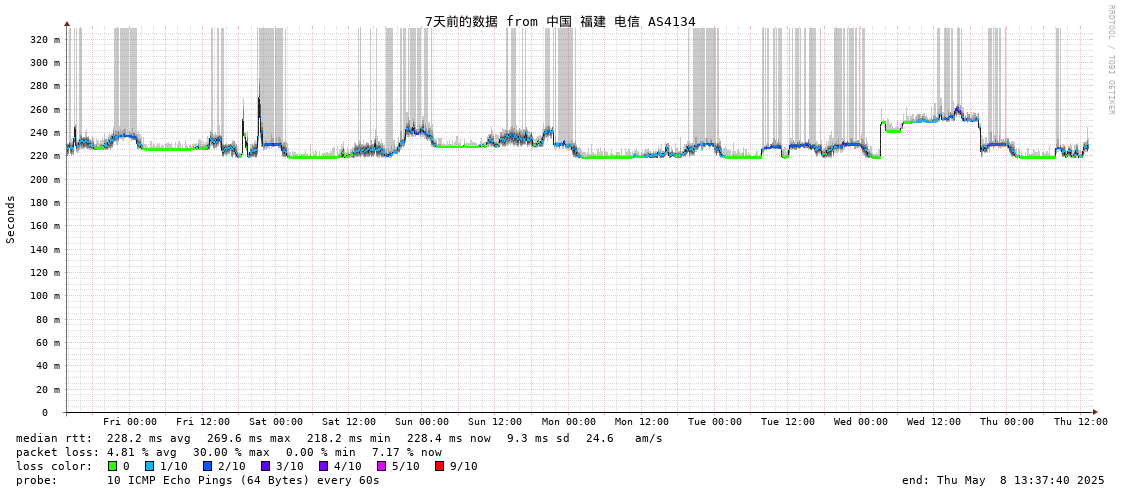The image size is (1121, 494).
Task: Click the purple 4/10 loss swatch
Action: [323, 466]
